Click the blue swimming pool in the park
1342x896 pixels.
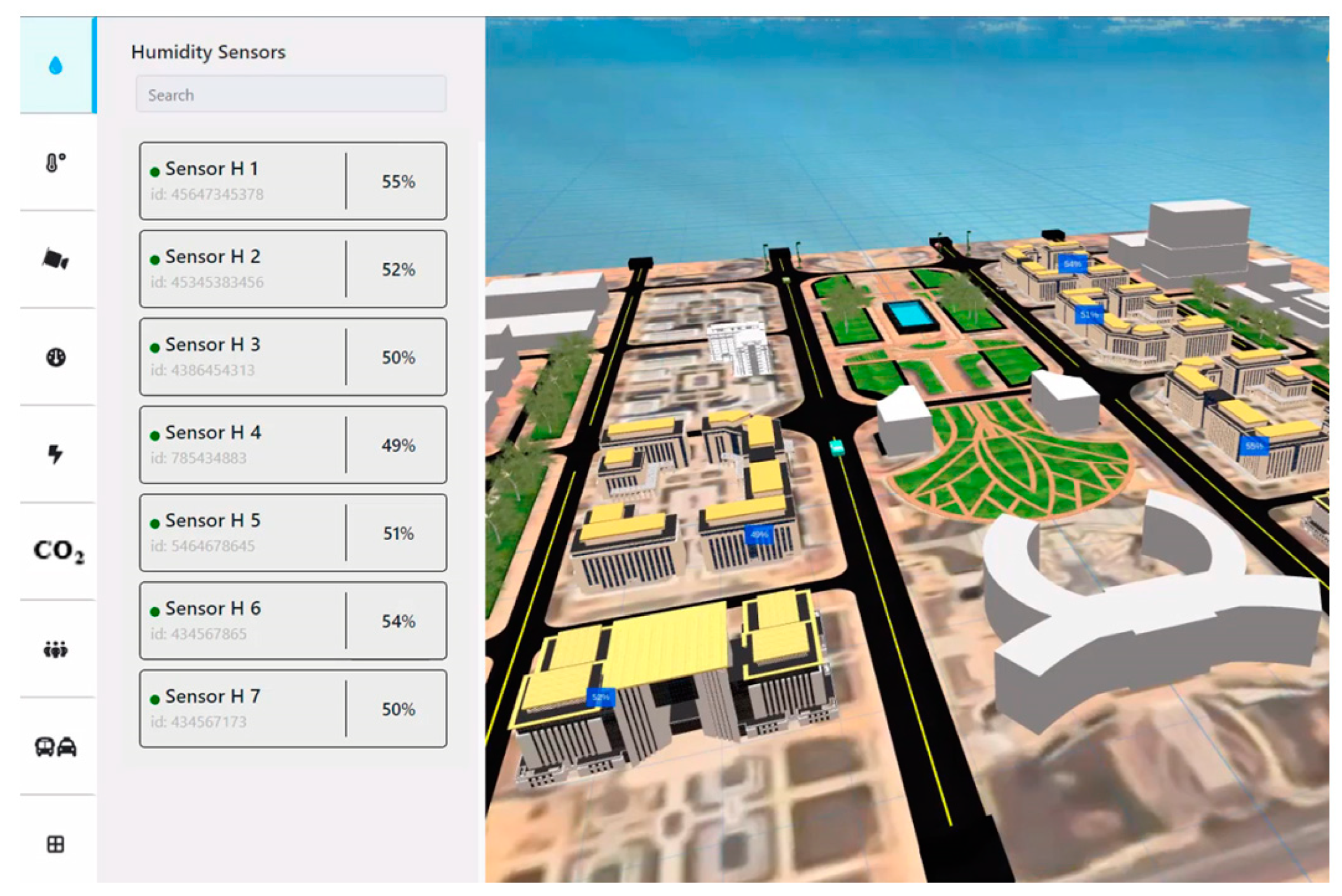click(x=909, y=315)
